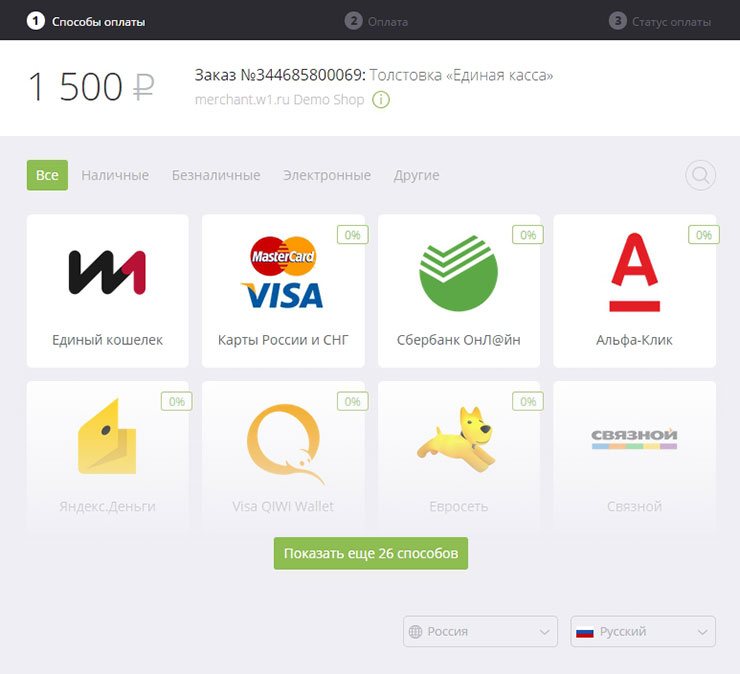Pick the green Сбербанк ОнЛ@йн logo
The height and width of the screenshot is (674, 740).
point(458,273)
